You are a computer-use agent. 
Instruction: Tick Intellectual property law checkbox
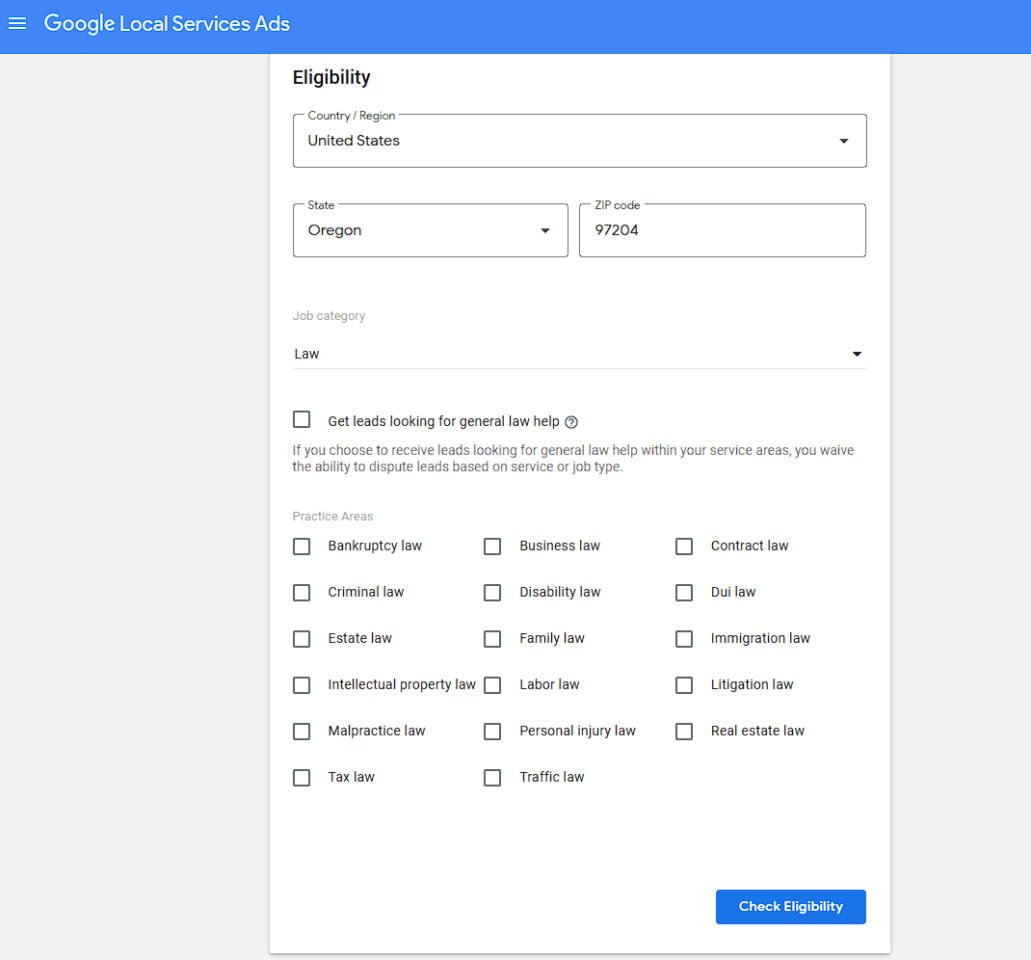(302, 685)
